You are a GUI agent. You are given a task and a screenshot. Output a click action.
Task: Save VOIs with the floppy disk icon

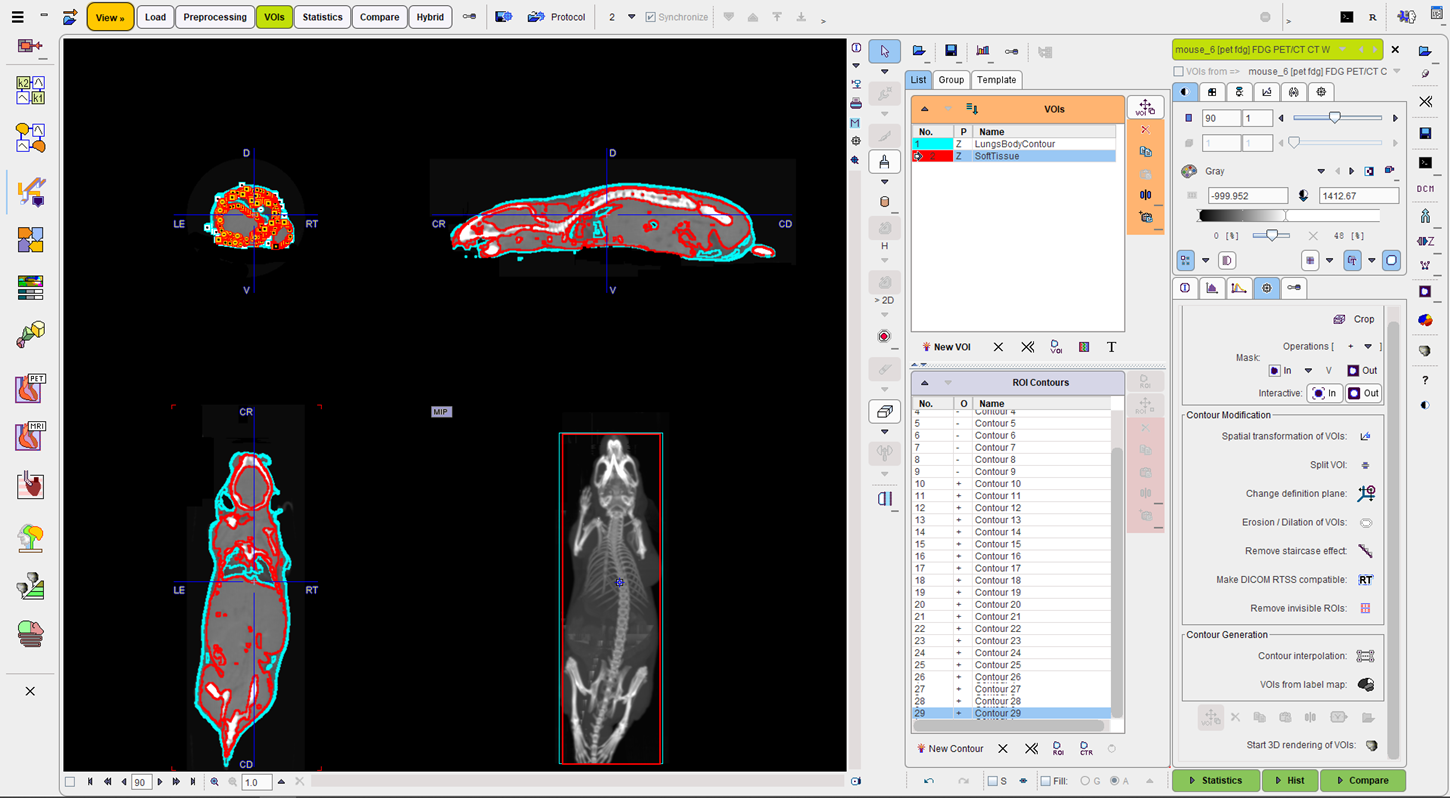951,51
